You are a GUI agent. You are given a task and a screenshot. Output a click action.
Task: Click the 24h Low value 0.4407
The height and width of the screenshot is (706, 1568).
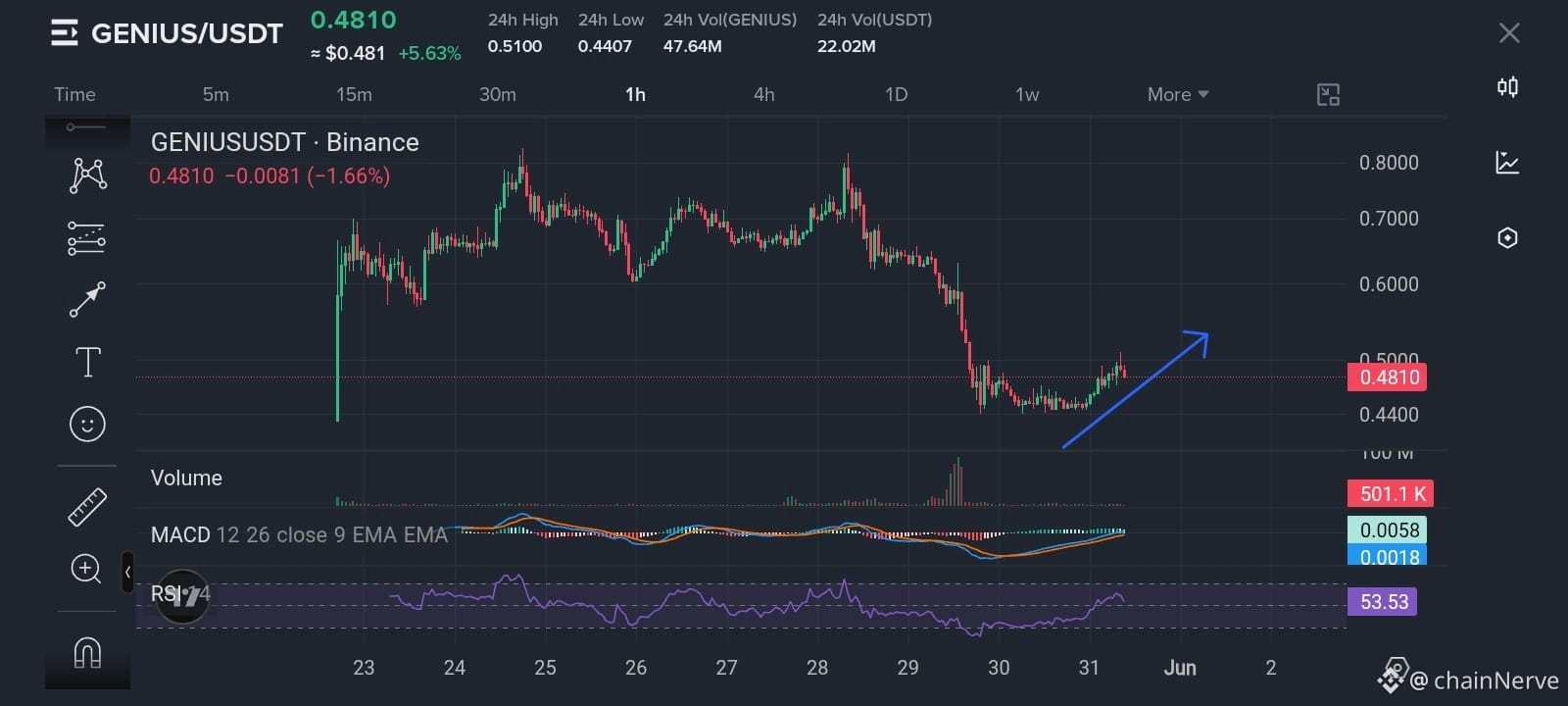click(x=605, y=46)
